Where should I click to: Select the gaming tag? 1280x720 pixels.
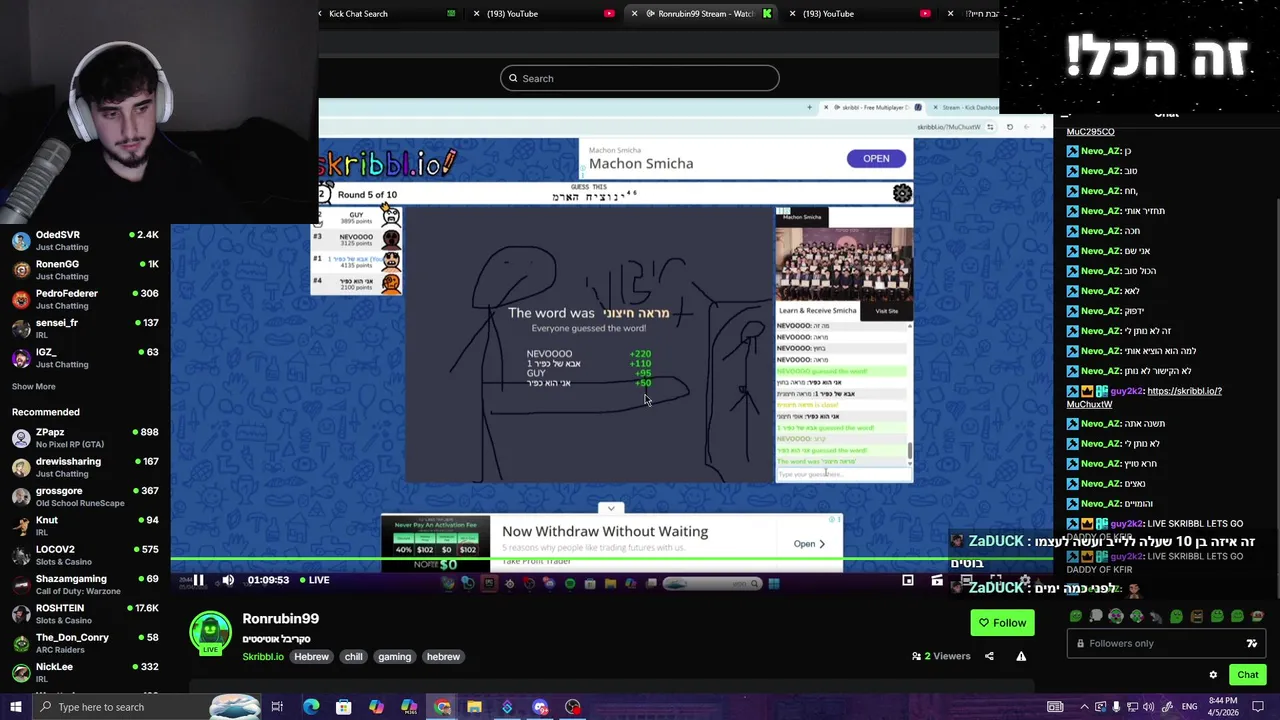394,657
